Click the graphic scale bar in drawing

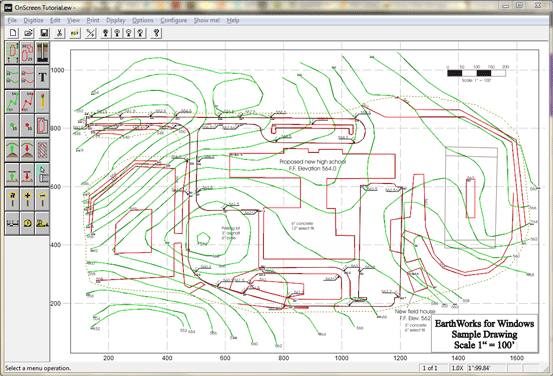click(x=476, y=73)
